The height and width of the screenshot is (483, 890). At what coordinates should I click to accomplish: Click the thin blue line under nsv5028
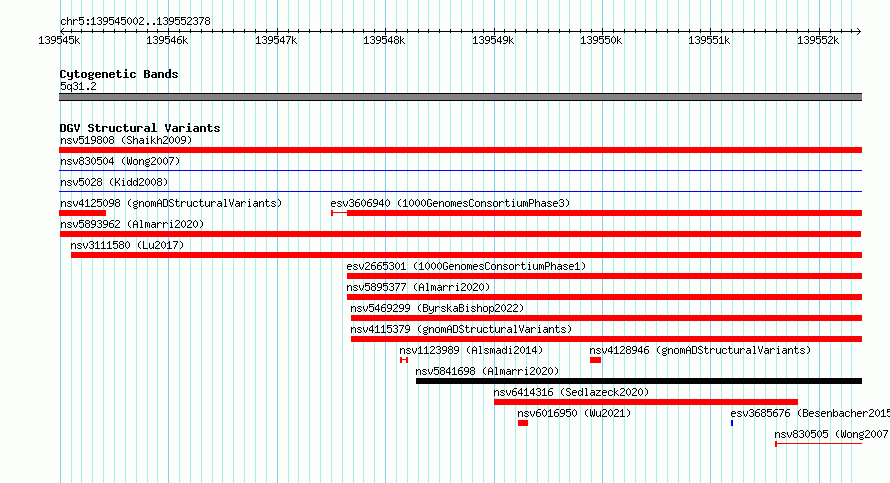pos(460,192)
